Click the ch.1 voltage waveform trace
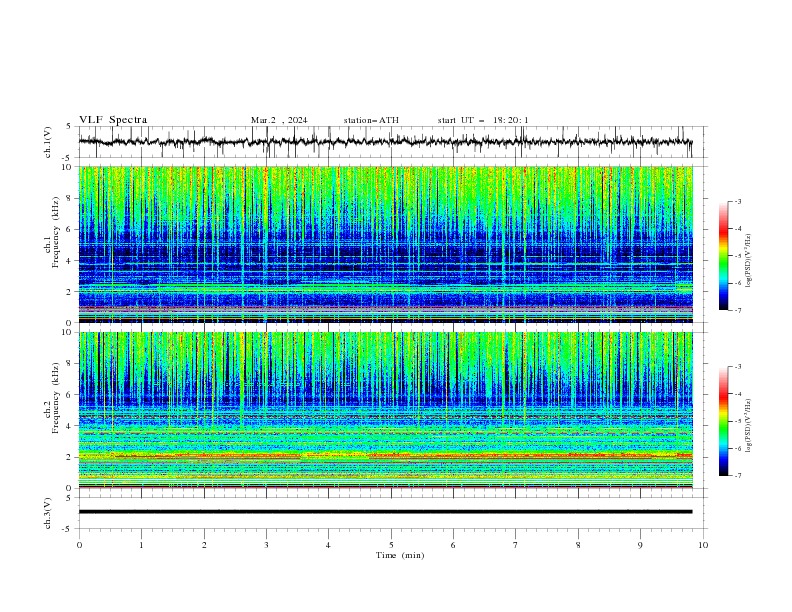Screen dimensions: 792x612 tap(385, 142)
